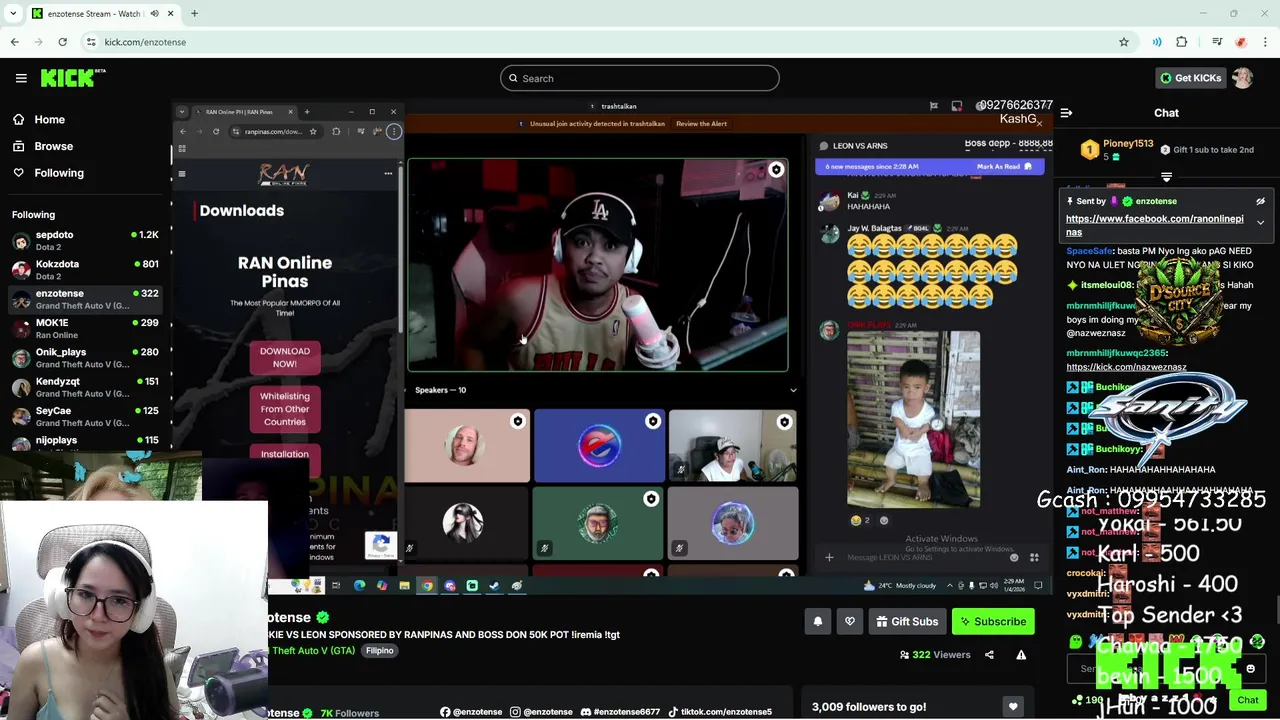Viewport: 1280px width, 720px height.
Task: Click DOWNLOAD NOW! on RAN Online page
Action: click(285, 357)
